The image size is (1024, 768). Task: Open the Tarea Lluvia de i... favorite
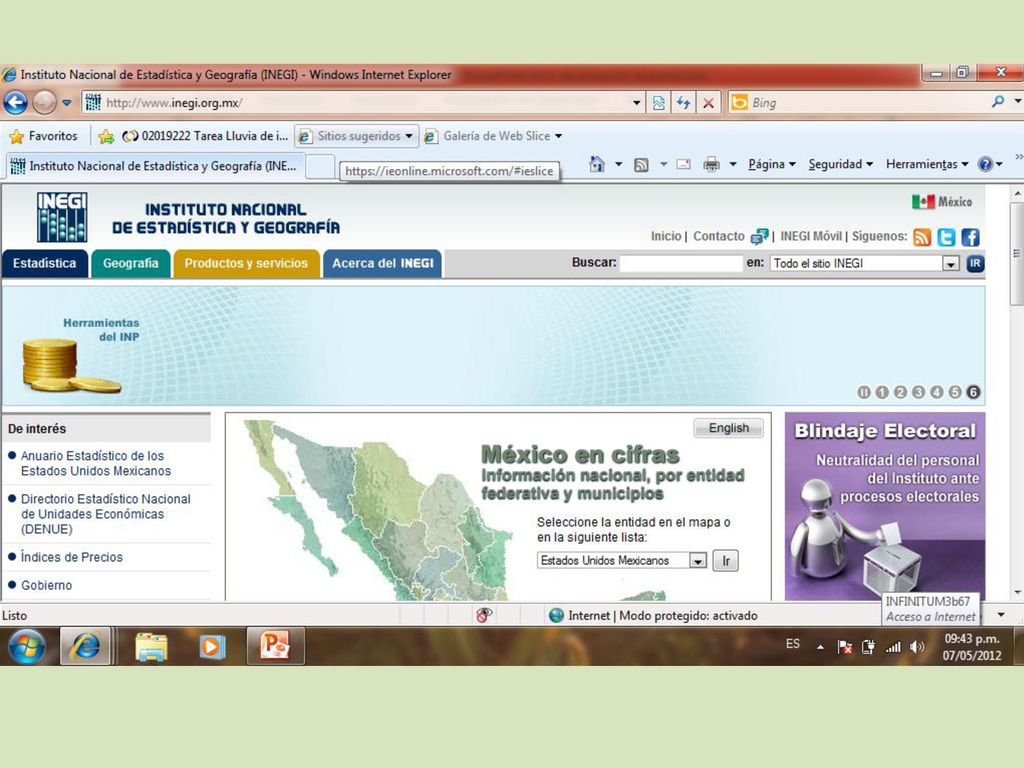[x=205, y=136]
